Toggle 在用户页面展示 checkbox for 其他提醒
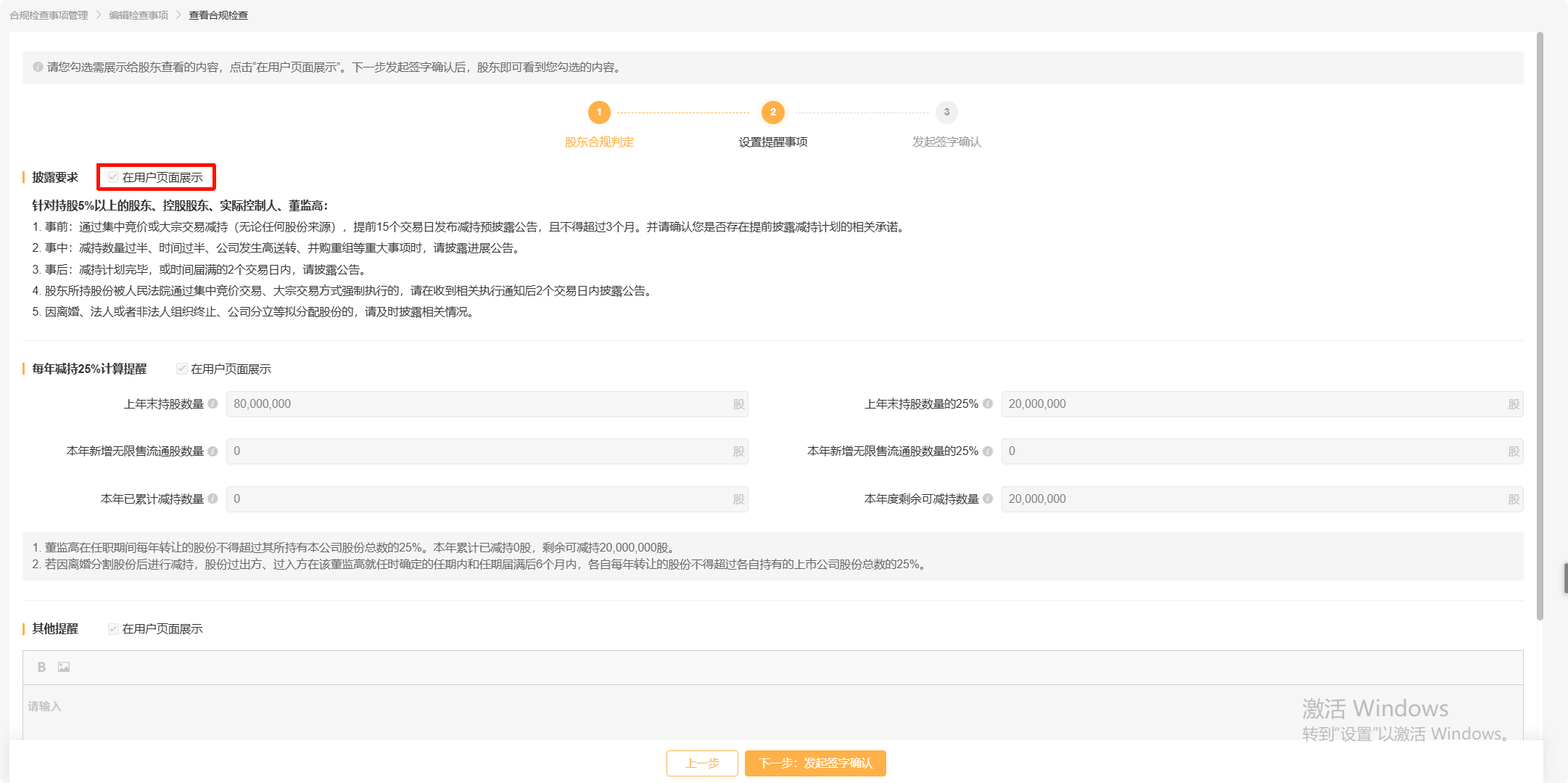The image size is (1568, 783). pos(113,629)
